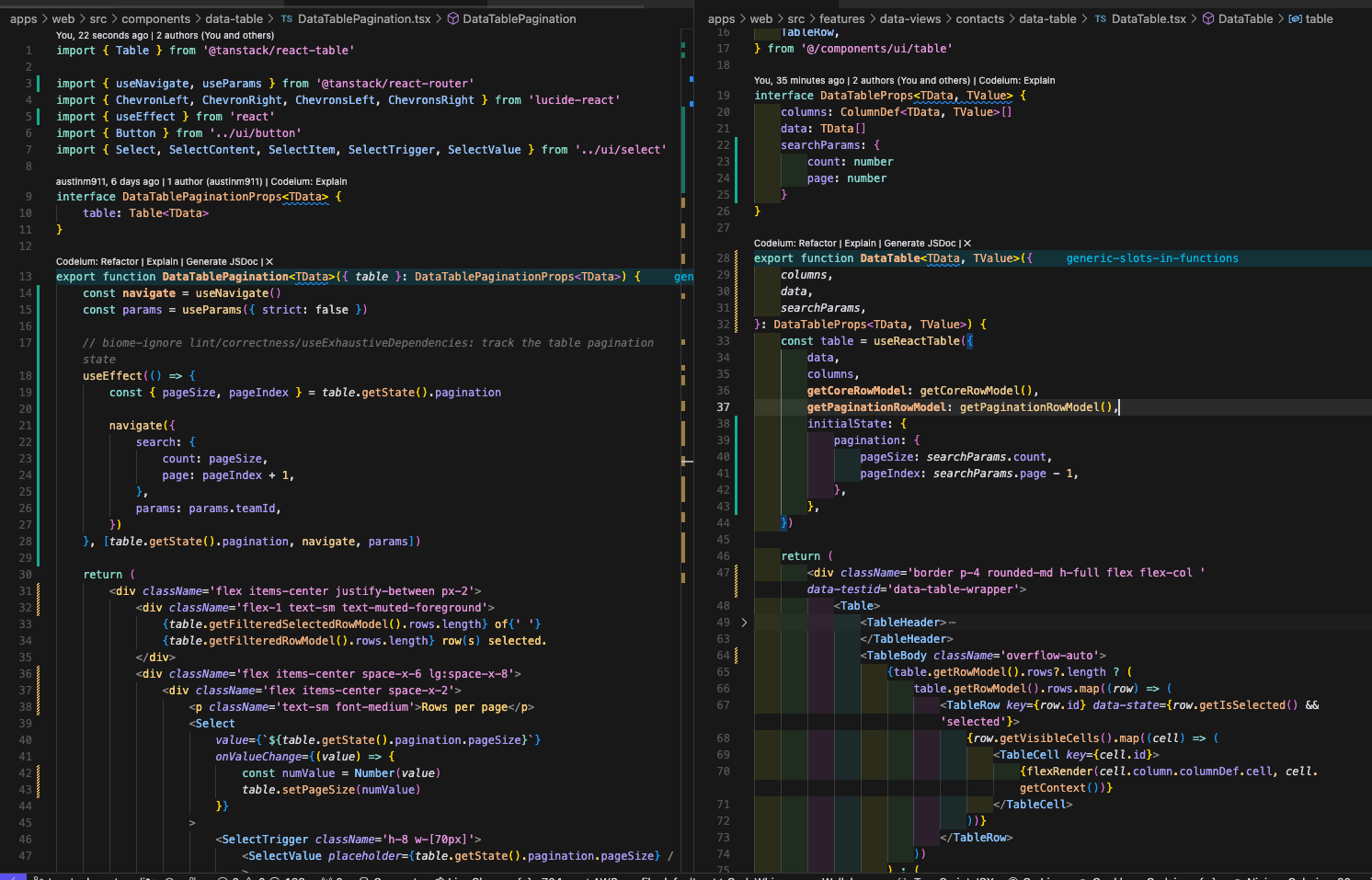Viewport: 1372px width, 880px height.
Task: Open 'web' breadcrumb in the left editor
Action: (x=63, y=18)
